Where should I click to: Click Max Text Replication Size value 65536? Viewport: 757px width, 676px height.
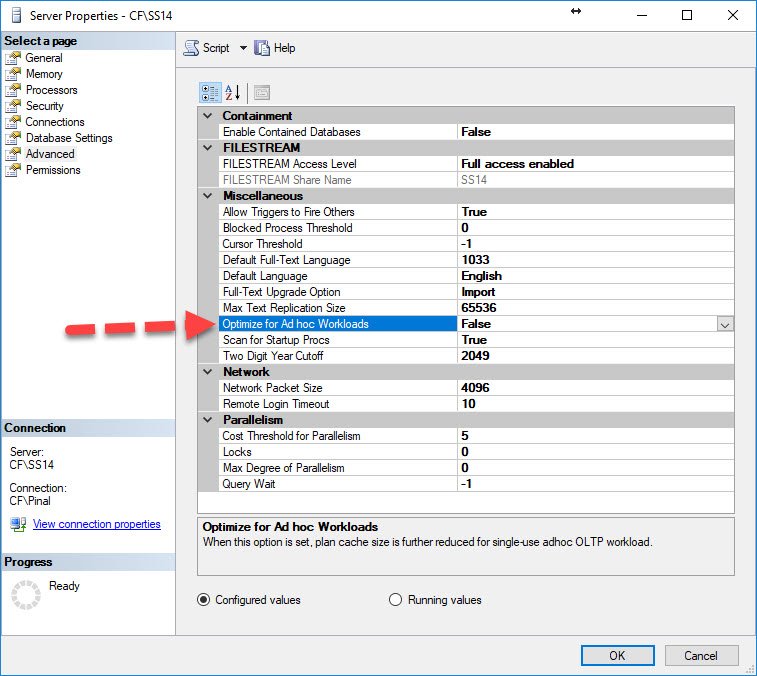click(x=478, y=308)
